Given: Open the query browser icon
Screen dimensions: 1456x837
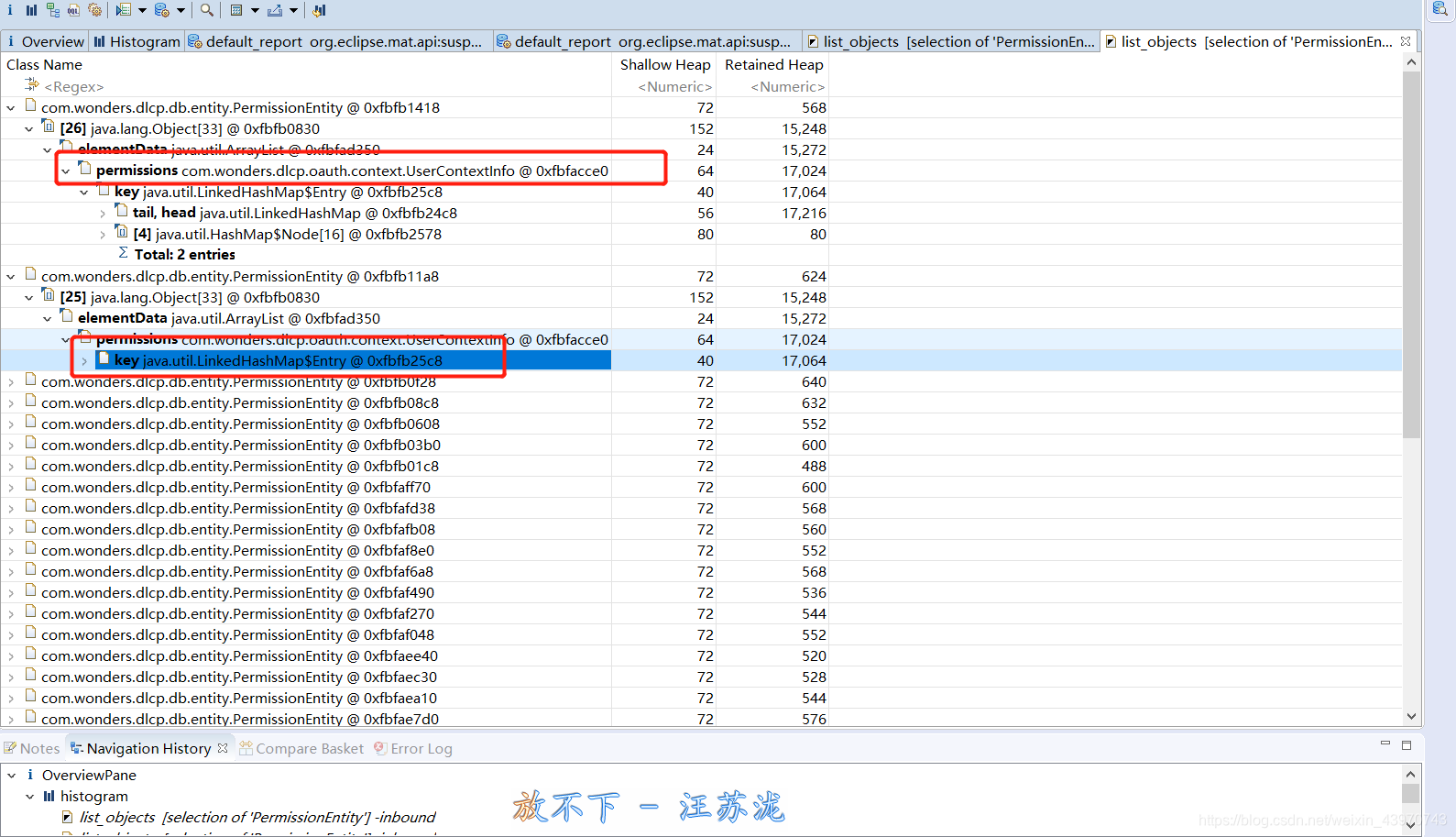Looking at the screenshot, I should pyautogui.click(x=162, y=10).
